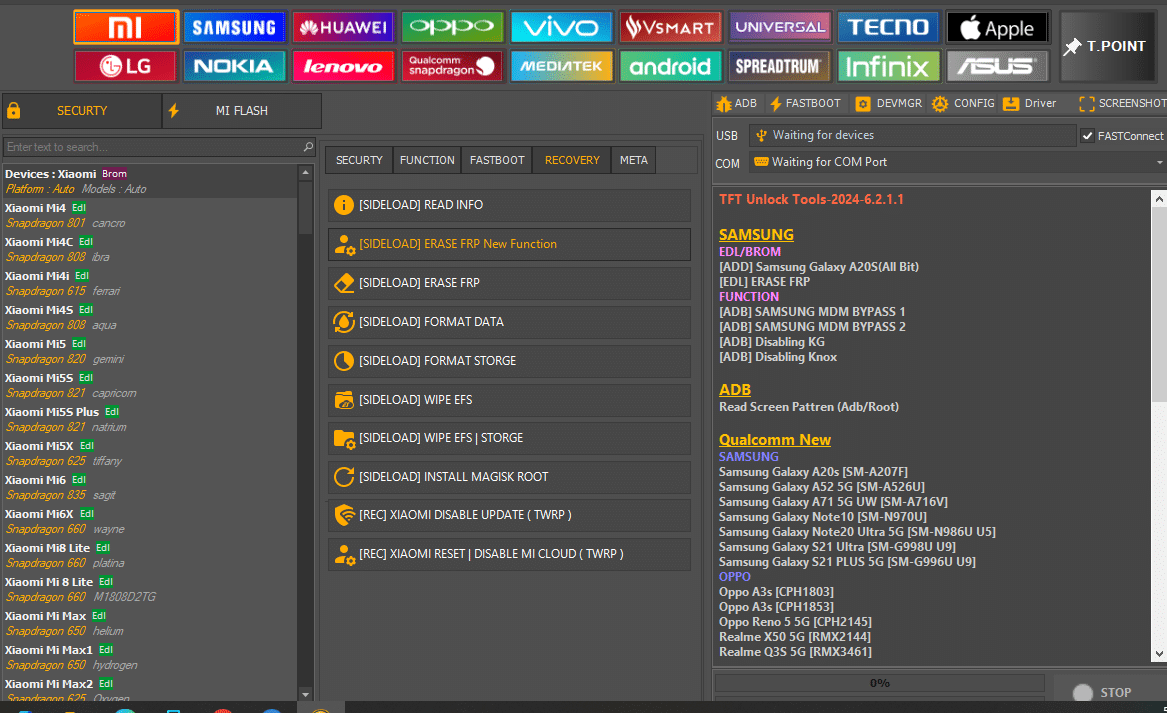Switch to the META tab
Image resolution: width=1167 pixels, height=713 pixels.
633,160
